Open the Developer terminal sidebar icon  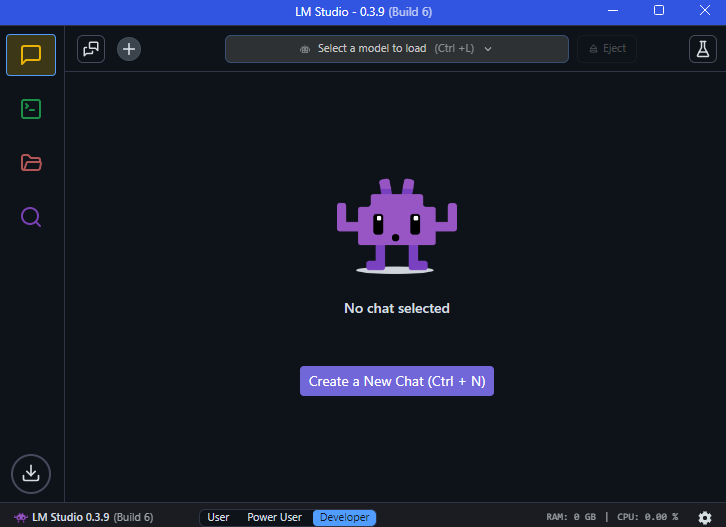[x=31, y=109]
